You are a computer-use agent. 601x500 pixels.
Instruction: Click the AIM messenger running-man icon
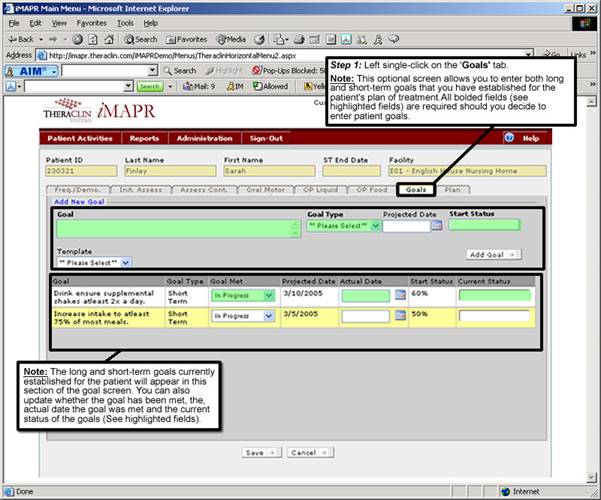coord(378,39)
